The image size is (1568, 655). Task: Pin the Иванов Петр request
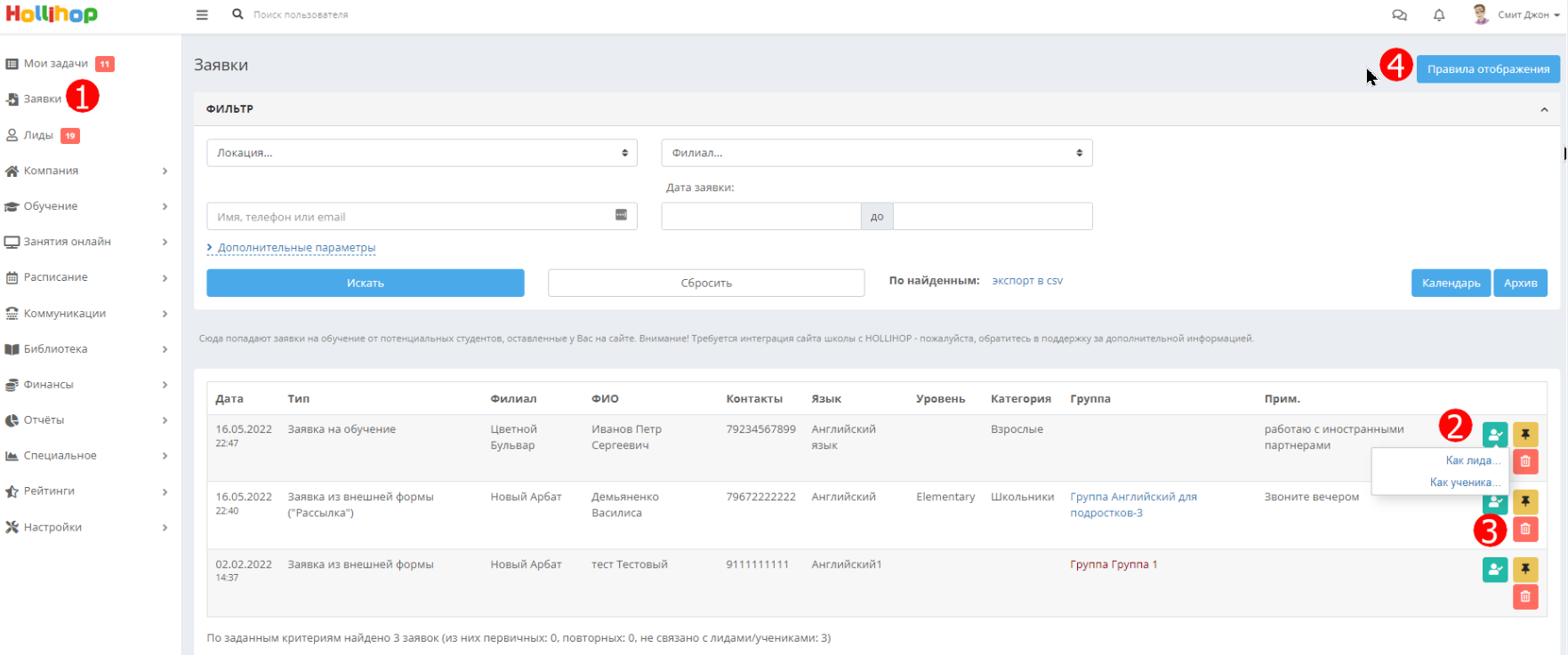click(x=1525, y=435)
